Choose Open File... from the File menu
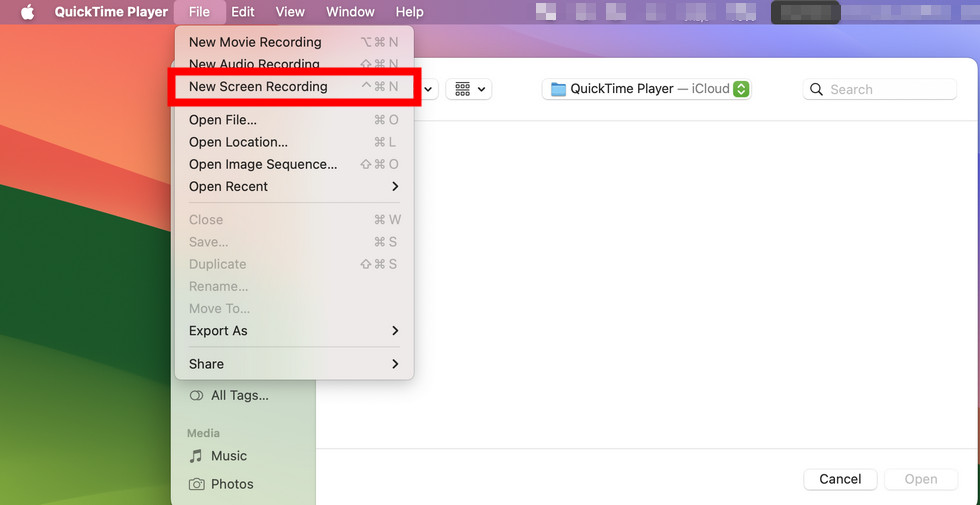The width and height of the screenshot is (980, 505). coord(294,120)
